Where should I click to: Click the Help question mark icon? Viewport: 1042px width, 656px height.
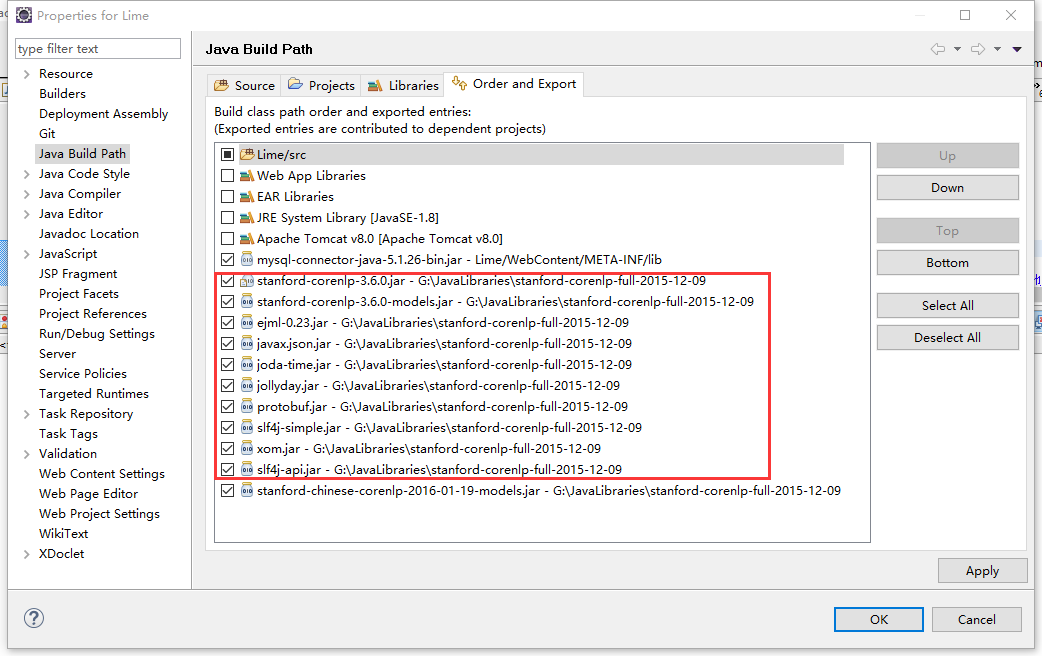33,618
